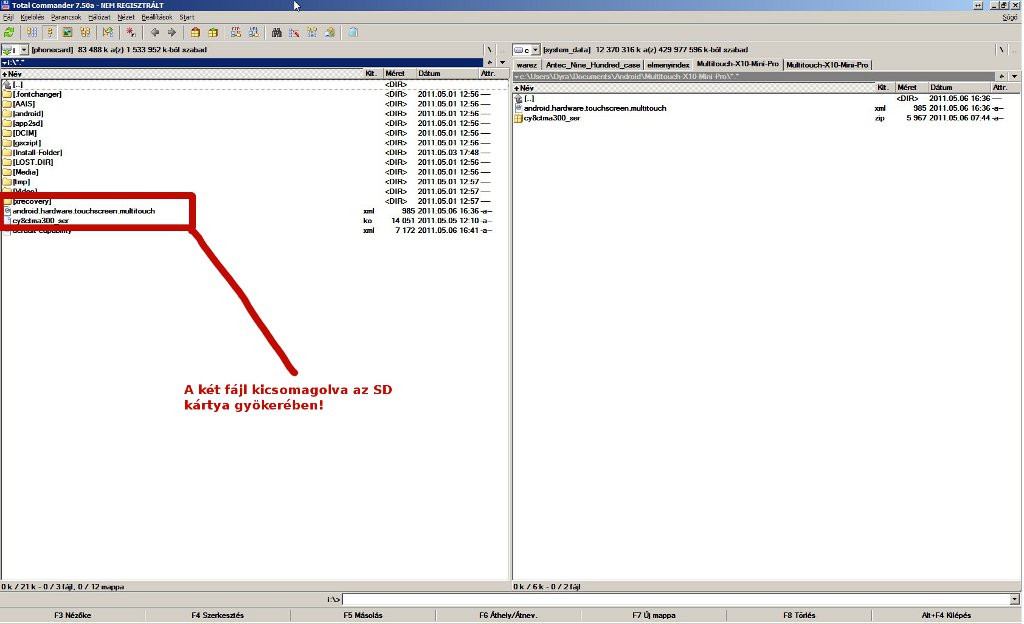Switch to the elmenyindex tab

point(669,65)
